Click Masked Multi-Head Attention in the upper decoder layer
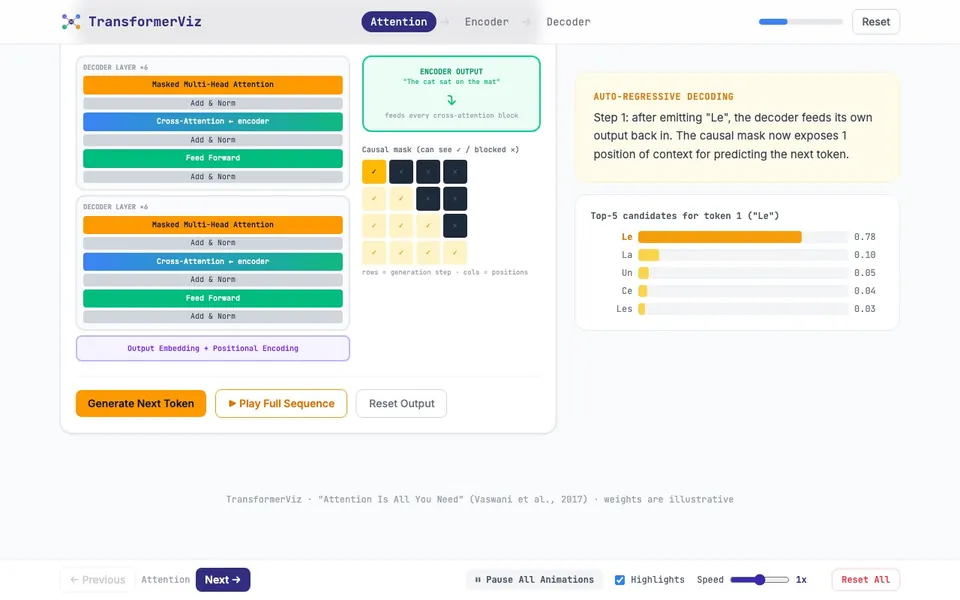 pyautogui.click(x=213, y=84)
